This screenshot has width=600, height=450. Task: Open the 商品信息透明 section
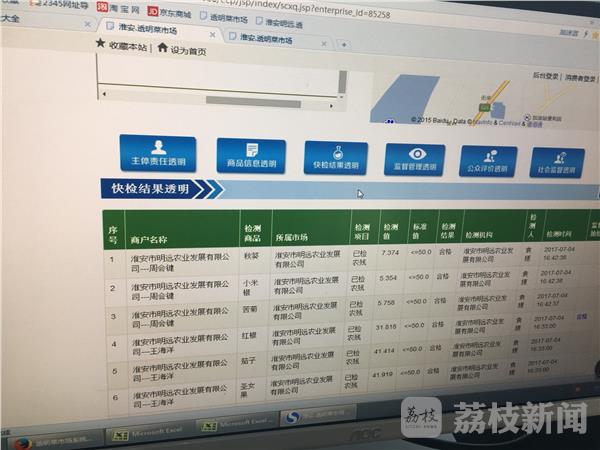(x=251, y=157)
